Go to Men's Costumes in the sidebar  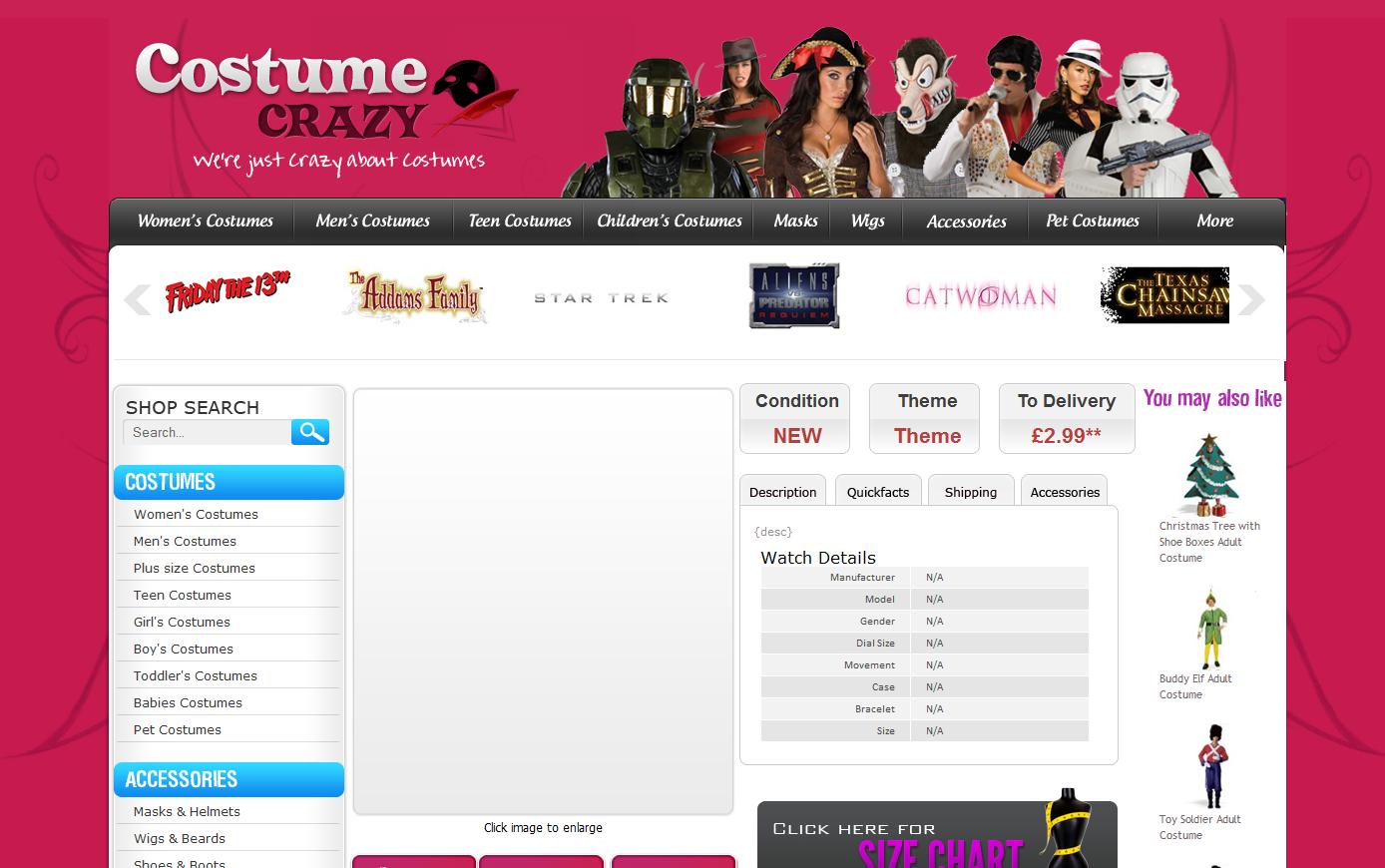tap(185, 541)
